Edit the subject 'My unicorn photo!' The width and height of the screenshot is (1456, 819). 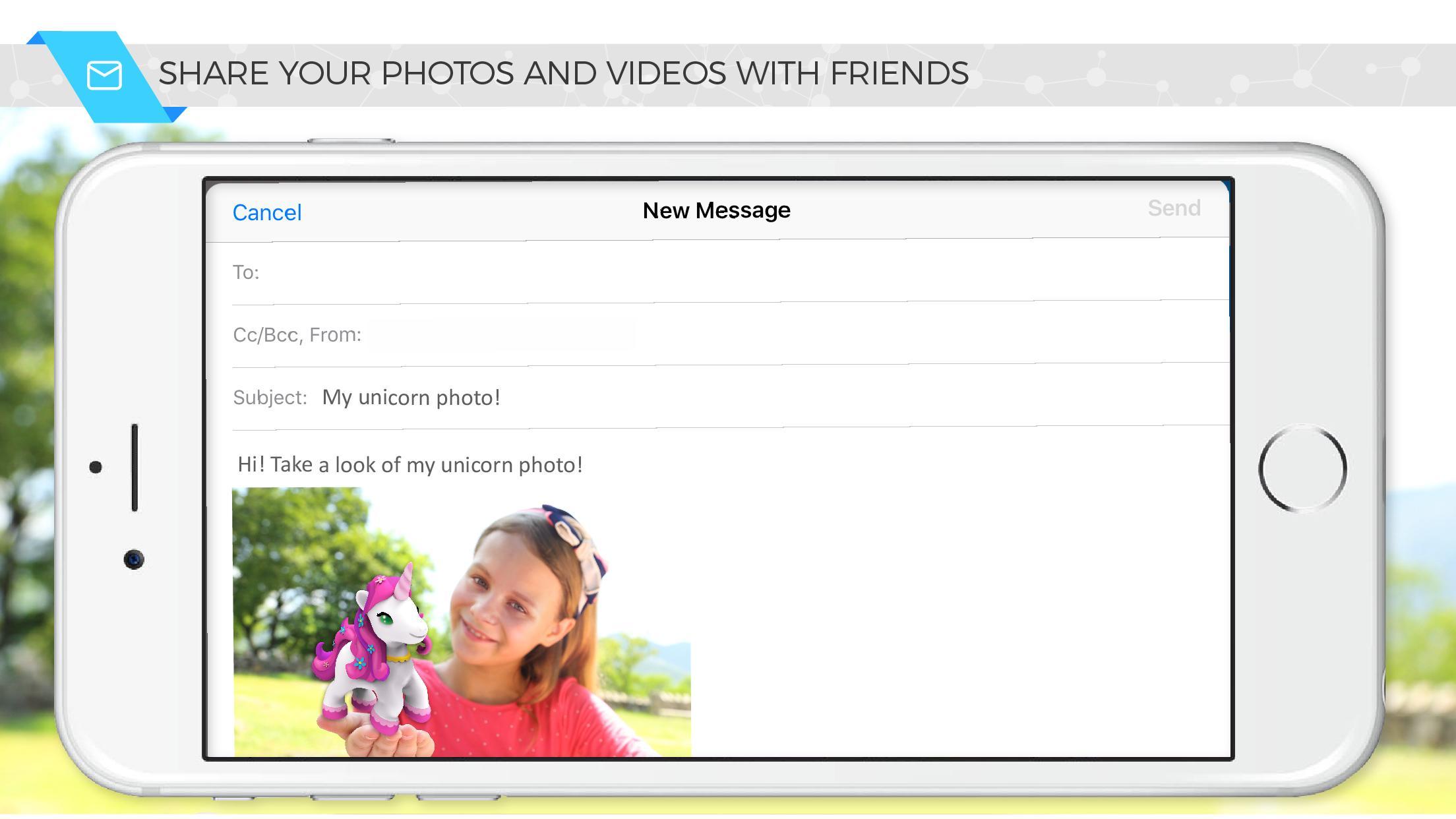[411, 398]
